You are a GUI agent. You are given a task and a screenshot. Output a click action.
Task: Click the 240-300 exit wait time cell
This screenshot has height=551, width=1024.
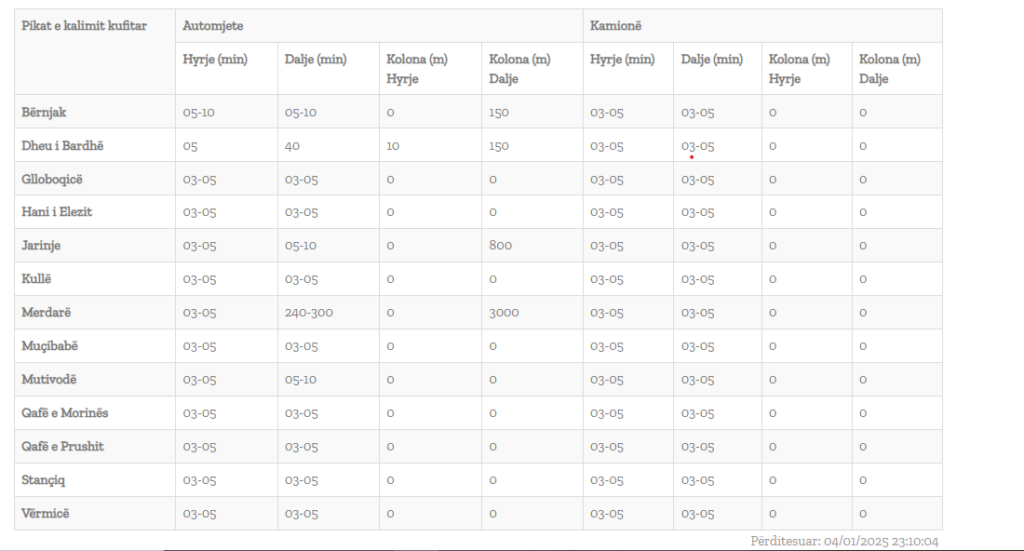tap(309, 313)
